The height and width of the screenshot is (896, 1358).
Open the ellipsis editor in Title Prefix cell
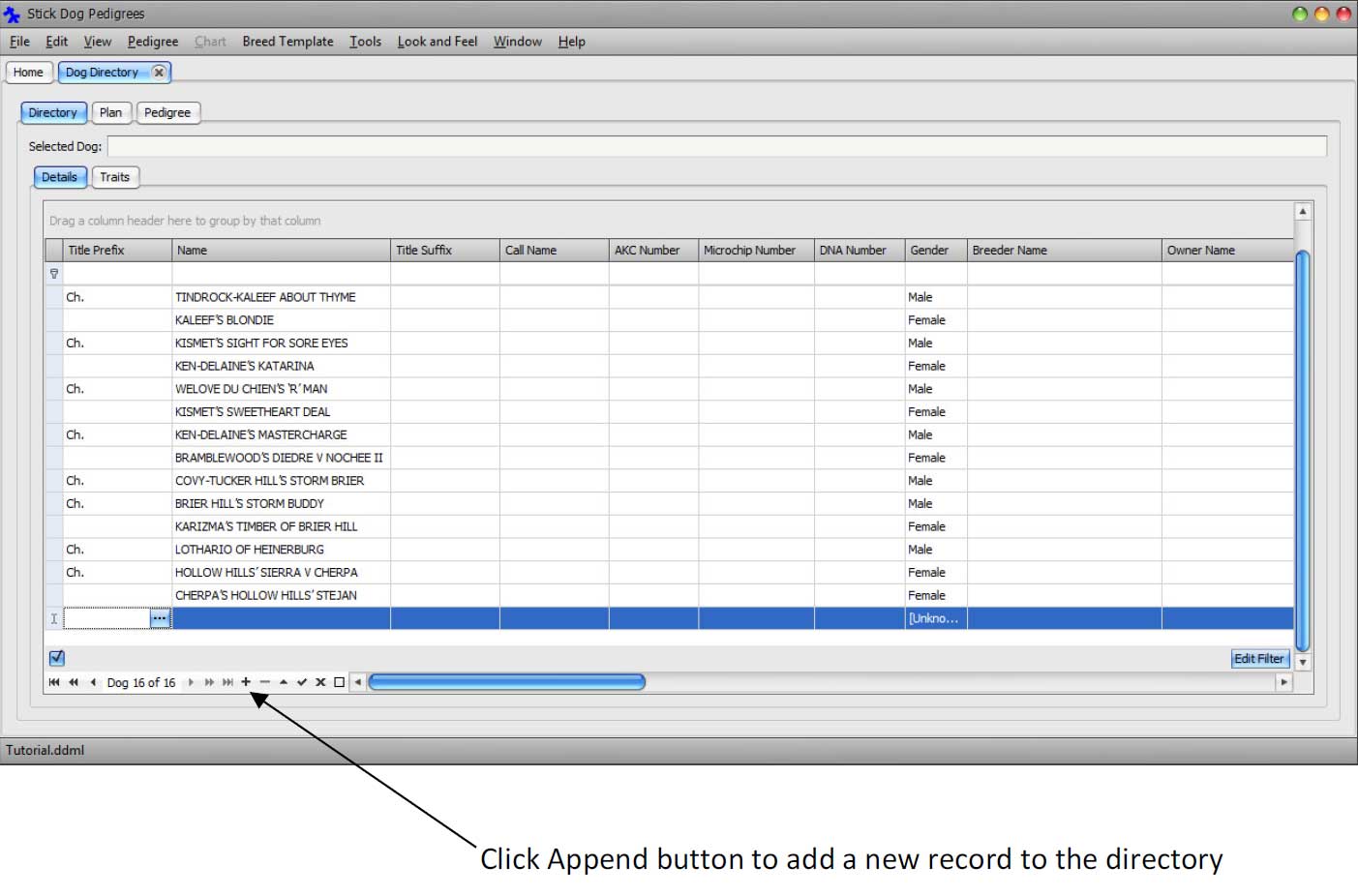(x=160, y=617)
